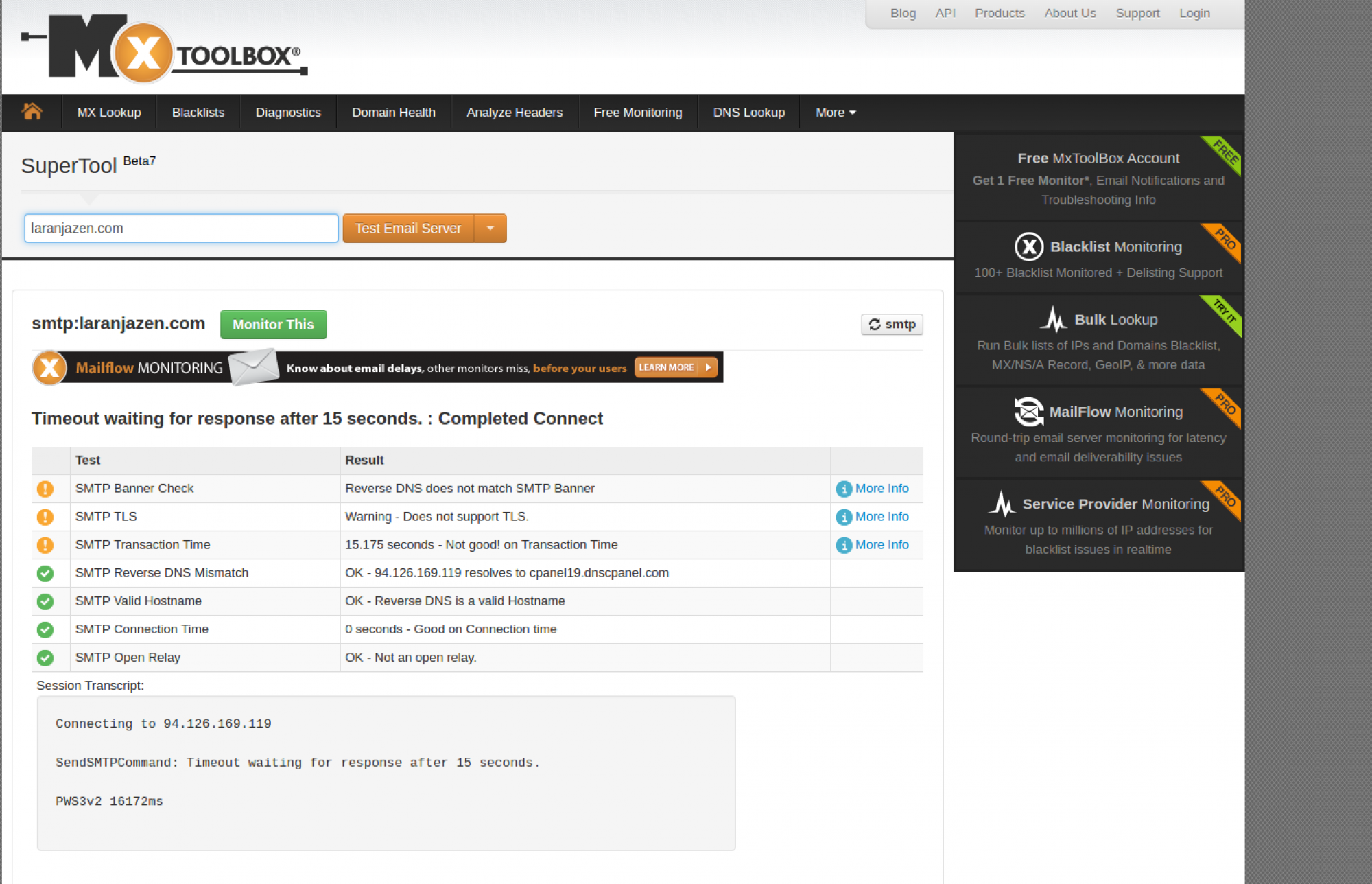Click Test Email Server button
1372x884 pixels.
coord(408,228)
